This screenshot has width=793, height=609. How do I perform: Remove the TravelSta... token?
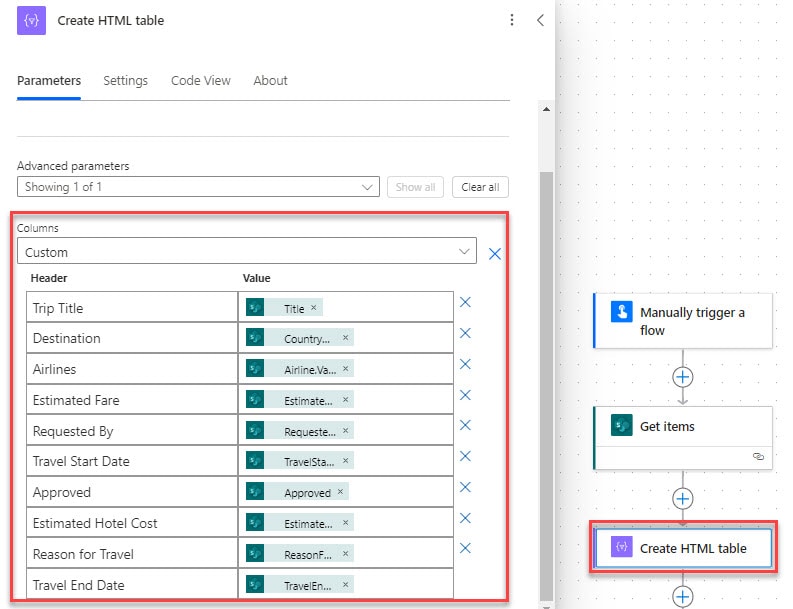[x=345, y=461]
